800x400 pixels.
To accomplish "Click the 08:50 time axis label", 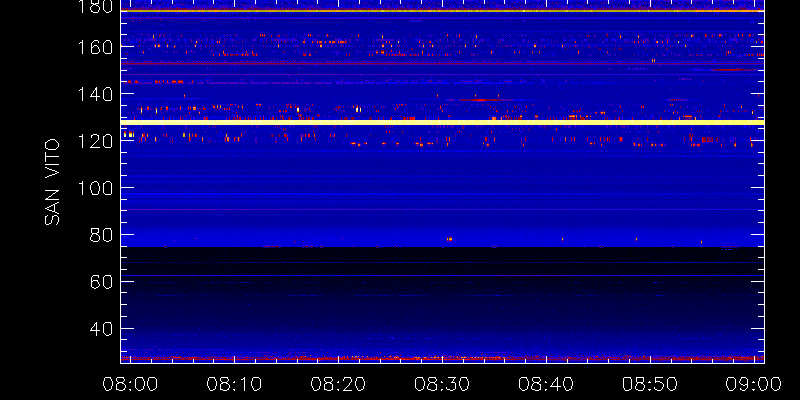I will (651, 384).
